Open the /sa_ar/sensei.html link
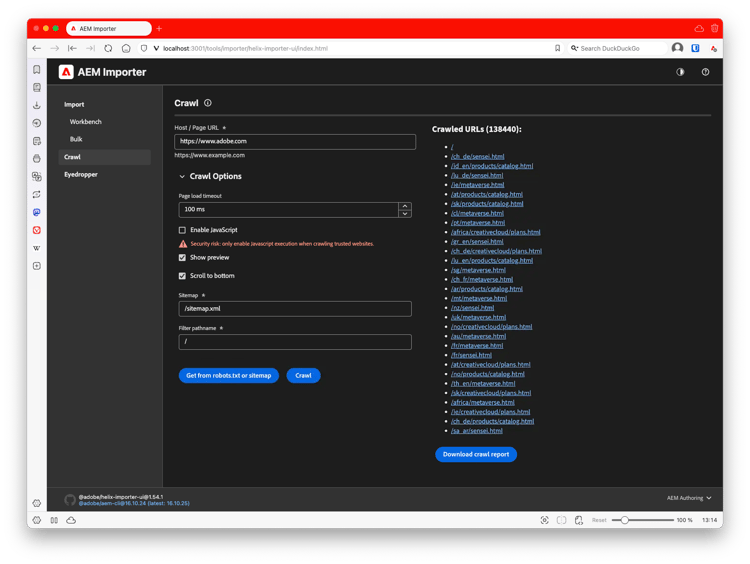Image resolution: width=750 pixels, height=564 pixels. (476, 431)
